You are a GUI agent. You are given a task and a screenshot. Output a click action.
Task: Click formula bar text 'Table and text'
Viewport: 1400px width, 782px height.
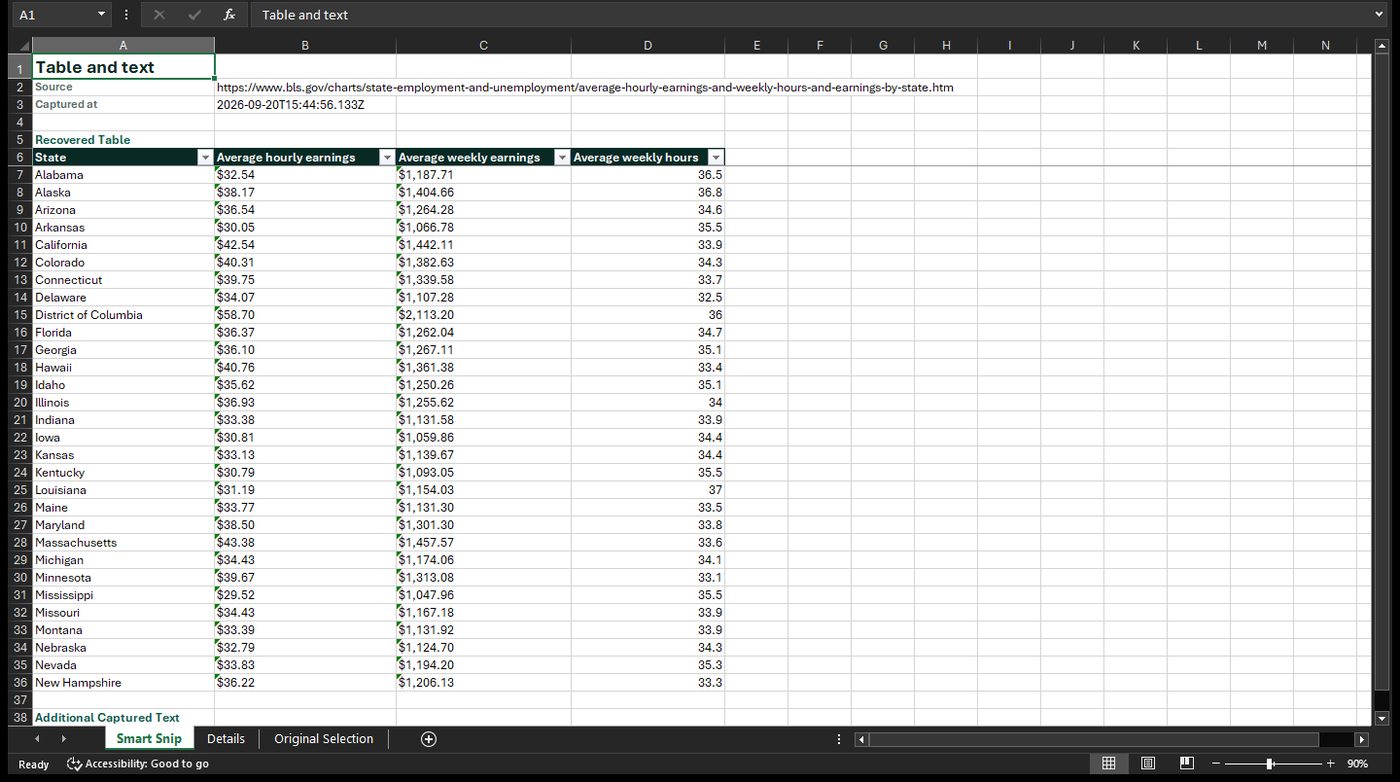click(305, 15)
